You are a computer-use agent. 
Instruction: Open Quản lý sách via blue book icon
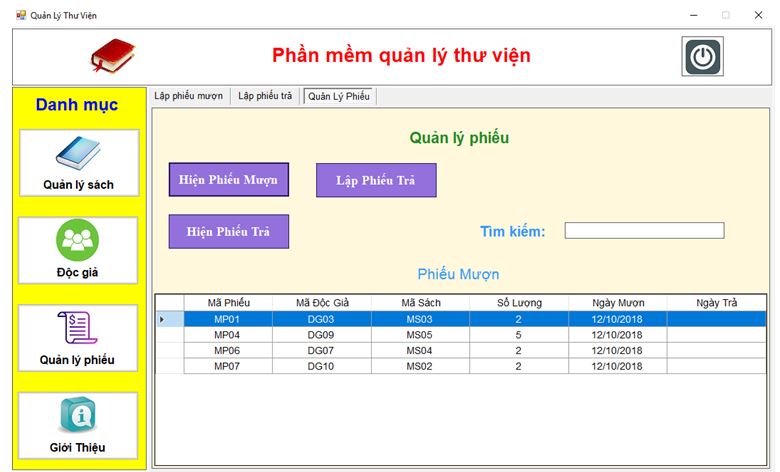point(78,153)
